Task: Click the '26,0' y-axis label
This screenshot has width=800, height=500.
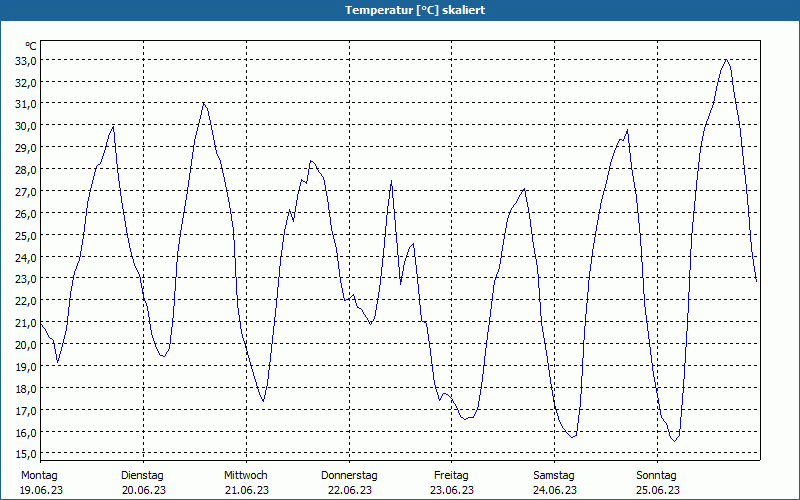Action: click(26, 214)
